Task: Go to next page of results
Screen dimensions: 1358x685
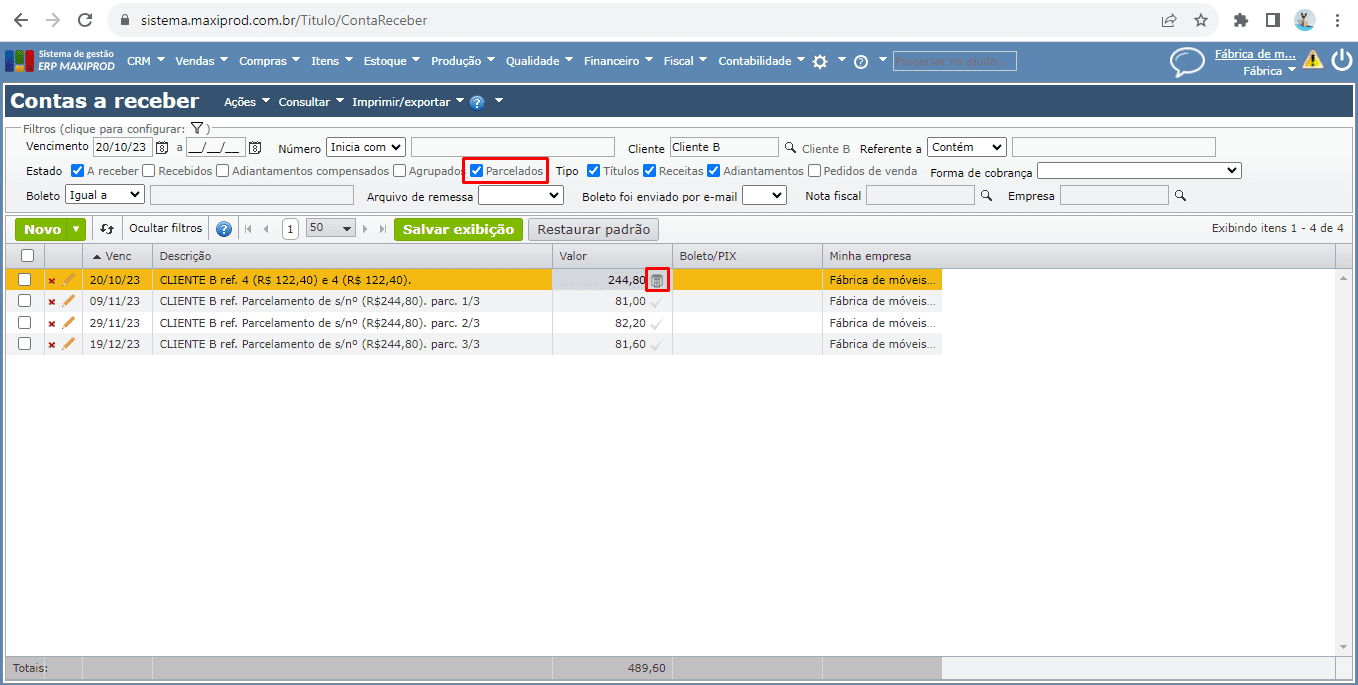Action: pos(366,229)
